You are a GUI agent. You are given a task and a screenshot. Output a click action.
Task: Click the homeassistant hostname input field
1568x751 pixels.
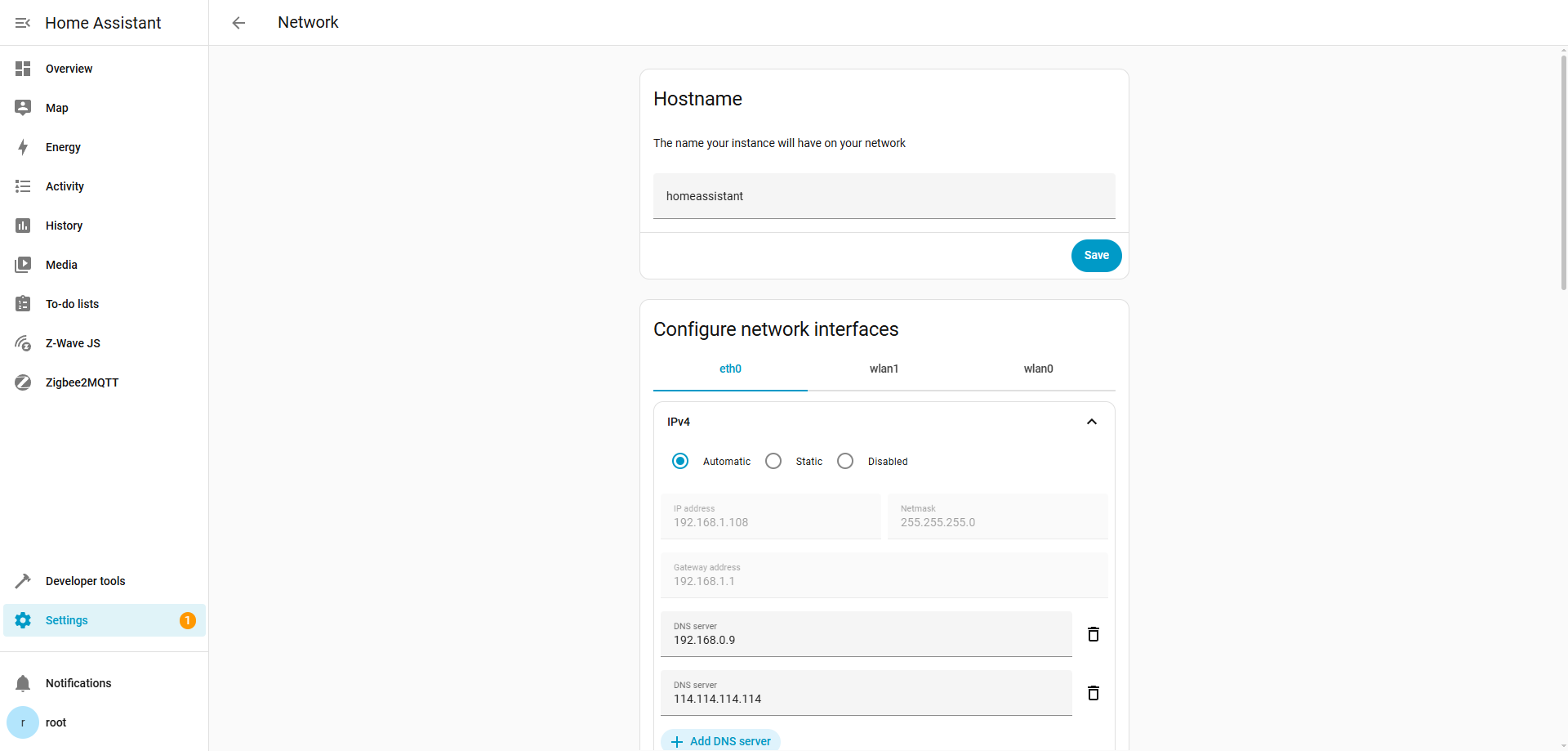(884, 196)
